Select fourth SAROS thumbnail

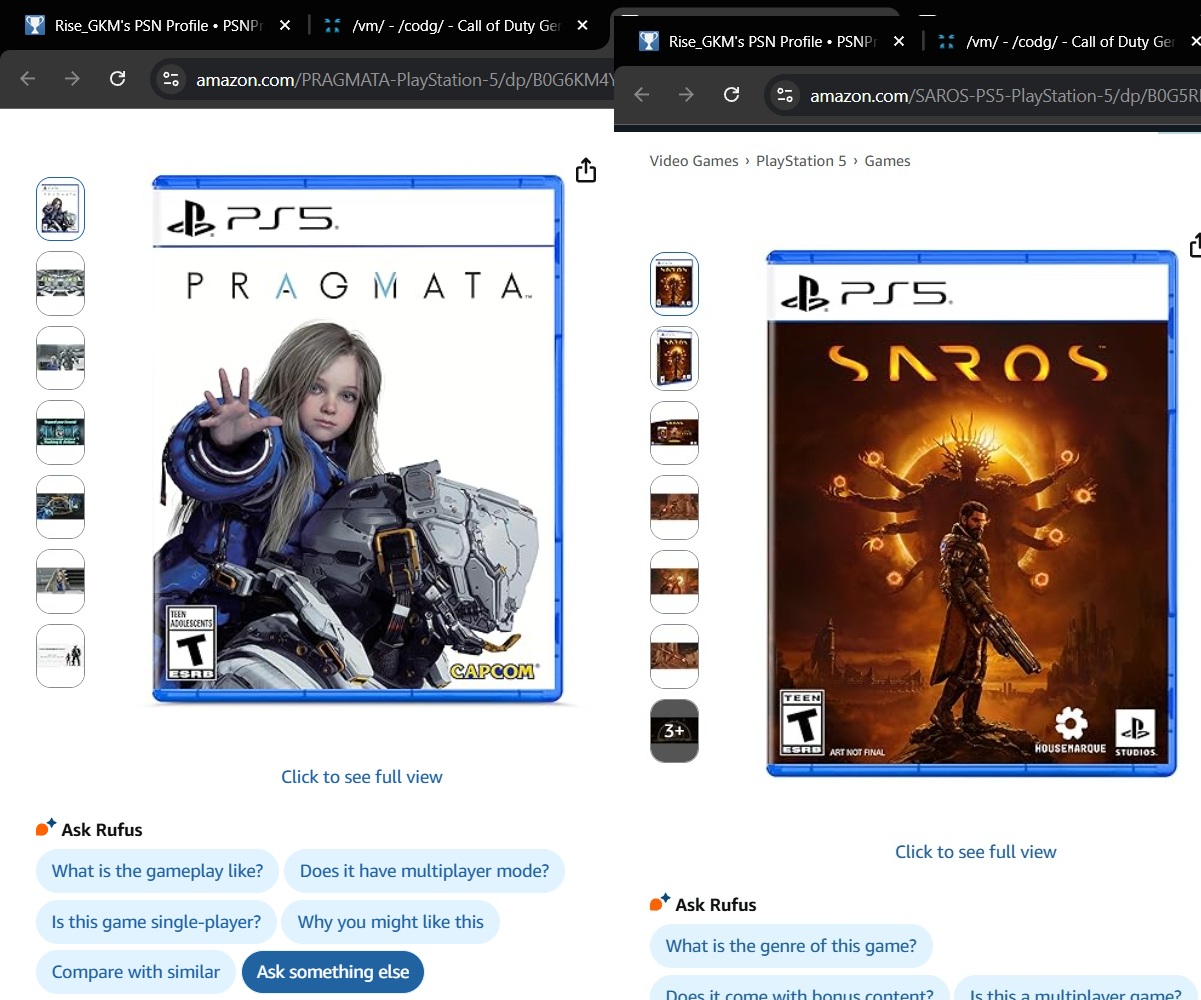coord(675,507)
